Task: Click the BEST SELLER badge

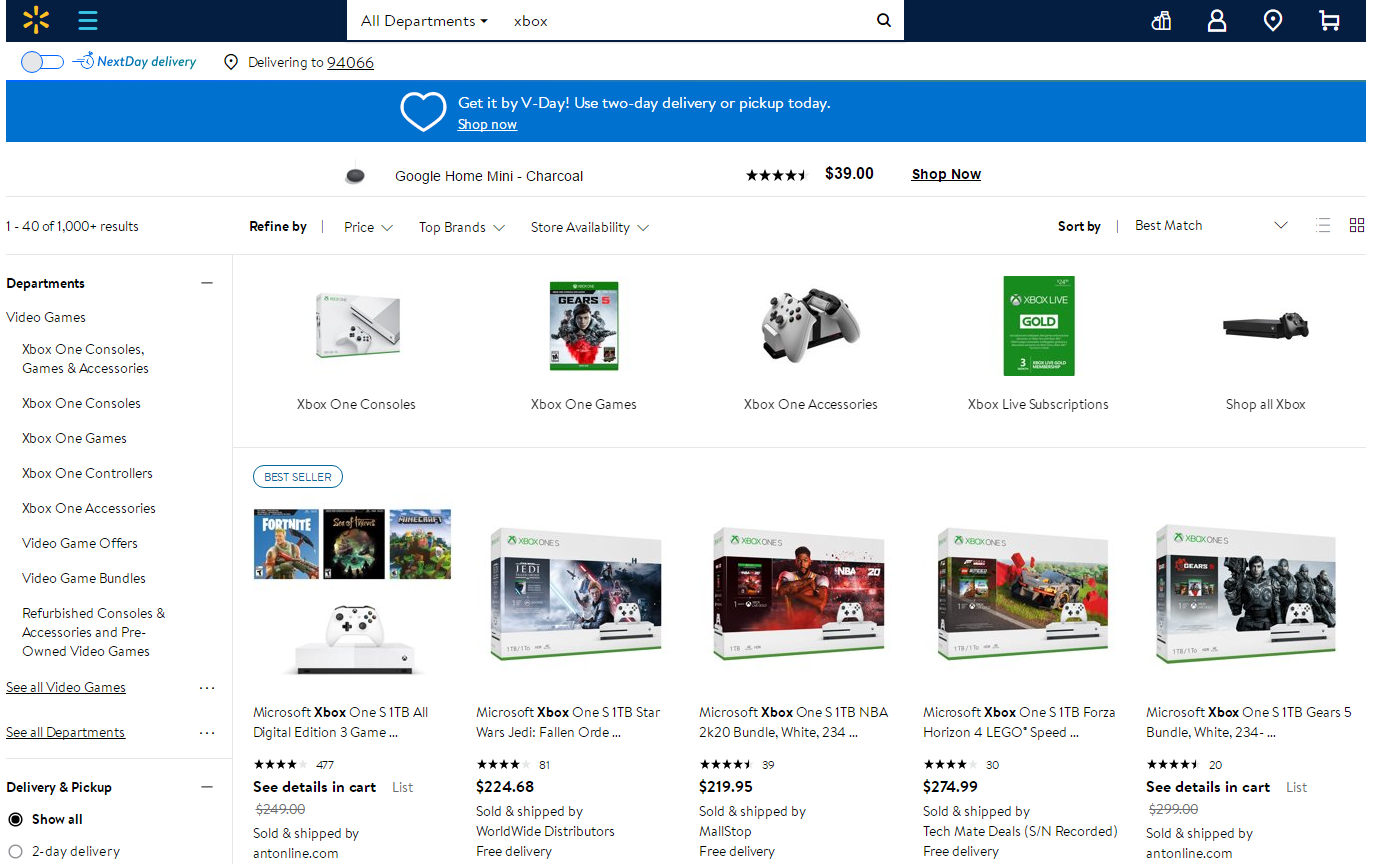Action: pos(298,477)
